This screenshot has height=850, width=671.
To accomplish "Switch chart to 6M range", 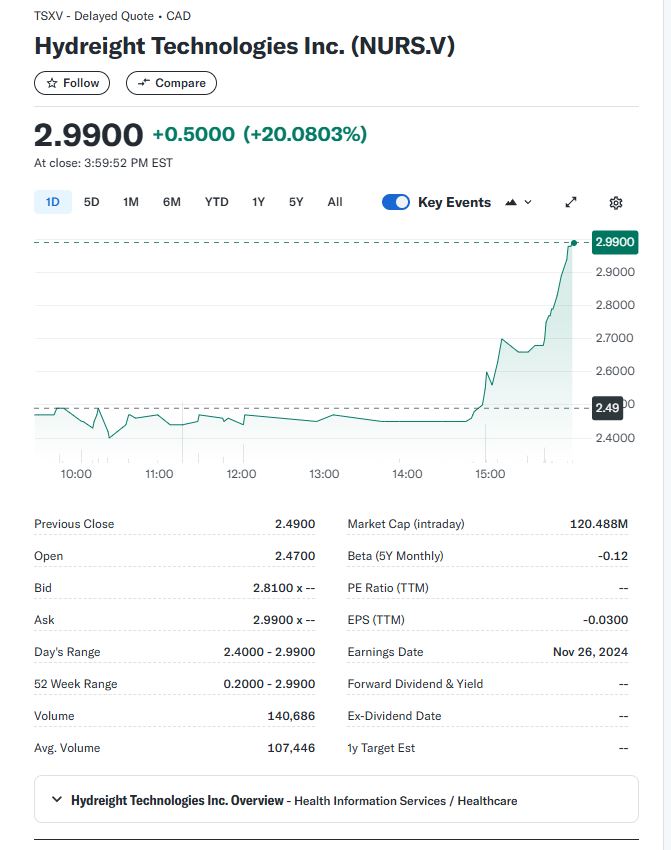I will click(172, 202).
